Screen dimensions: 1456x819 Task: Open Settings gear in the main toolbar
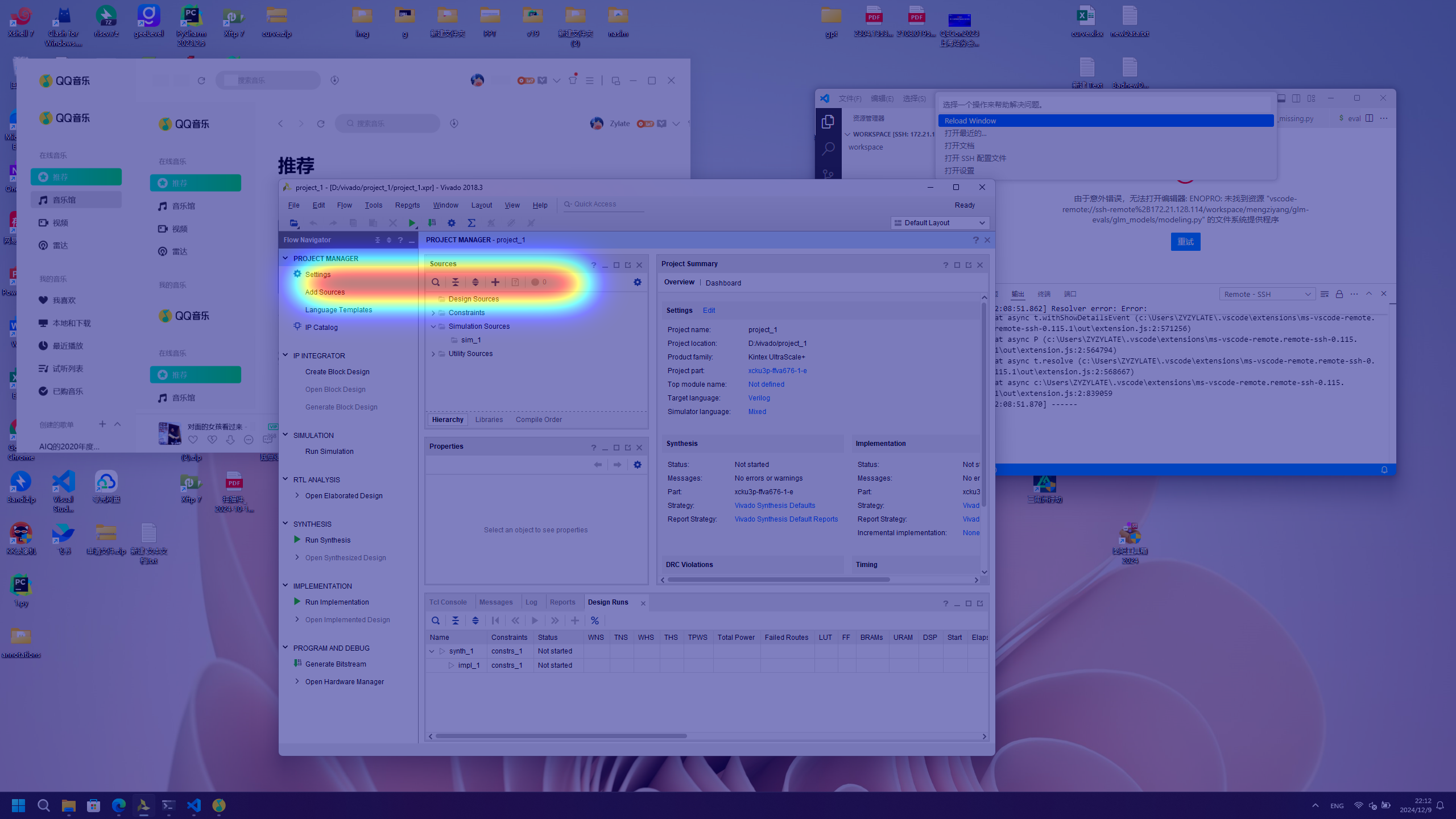tap(452, 223)
